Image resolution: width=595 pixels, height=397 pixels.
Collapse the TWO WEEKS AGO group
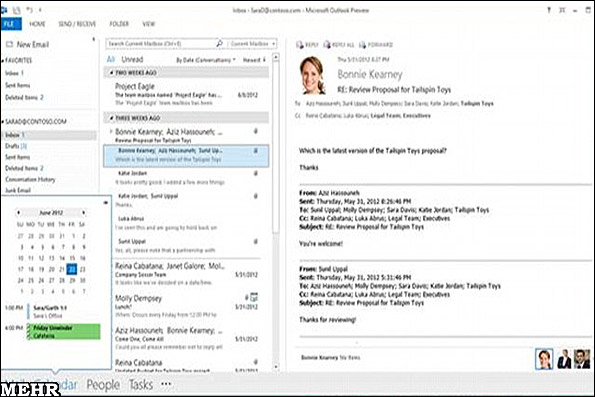111,72
